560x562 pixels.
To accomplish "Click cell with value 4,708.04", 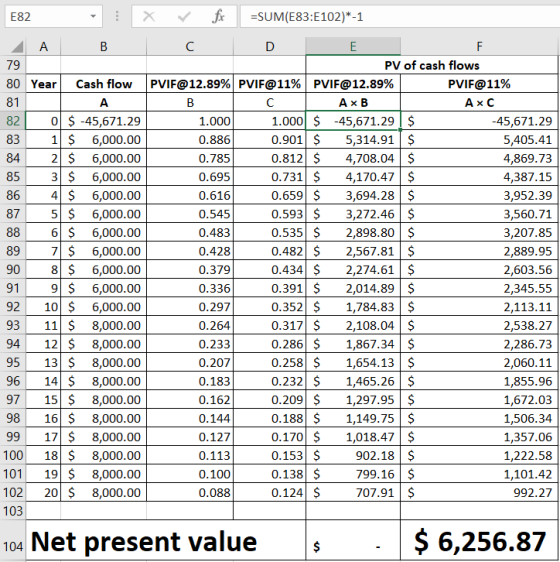I will (353, 158).
